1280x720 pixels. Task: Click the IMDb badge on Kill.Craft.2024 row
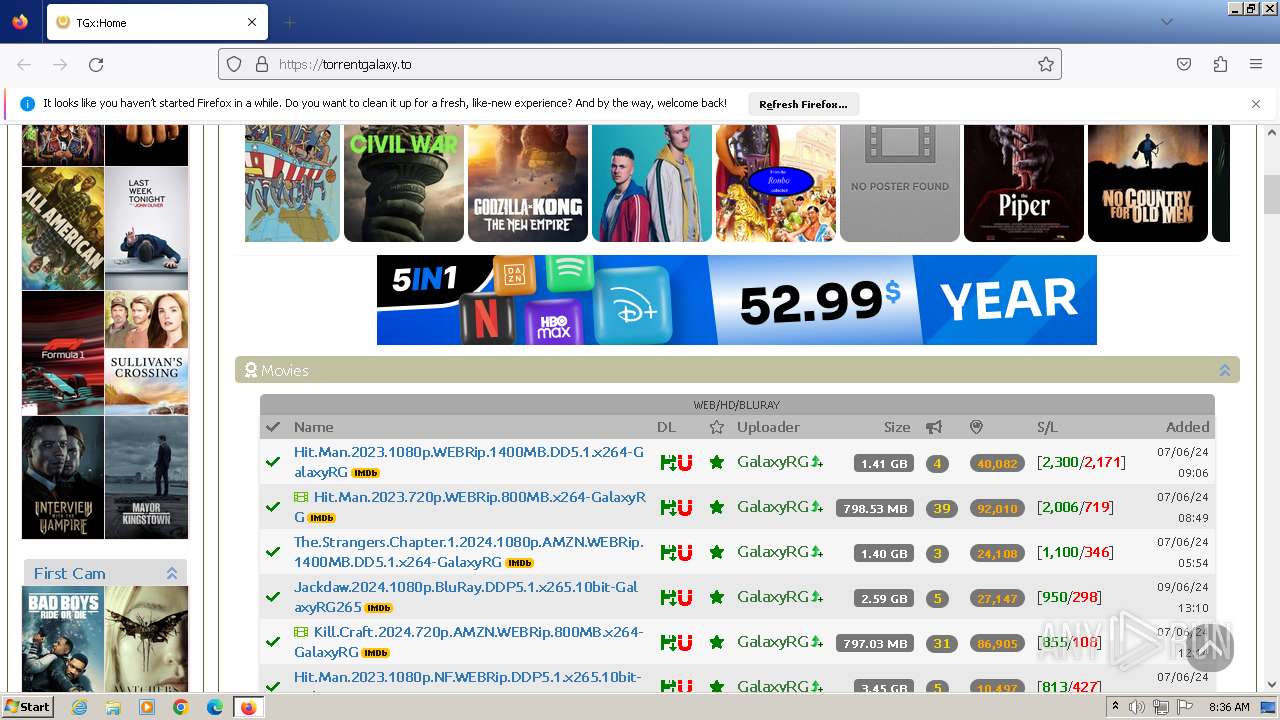(x=375, y=653)
